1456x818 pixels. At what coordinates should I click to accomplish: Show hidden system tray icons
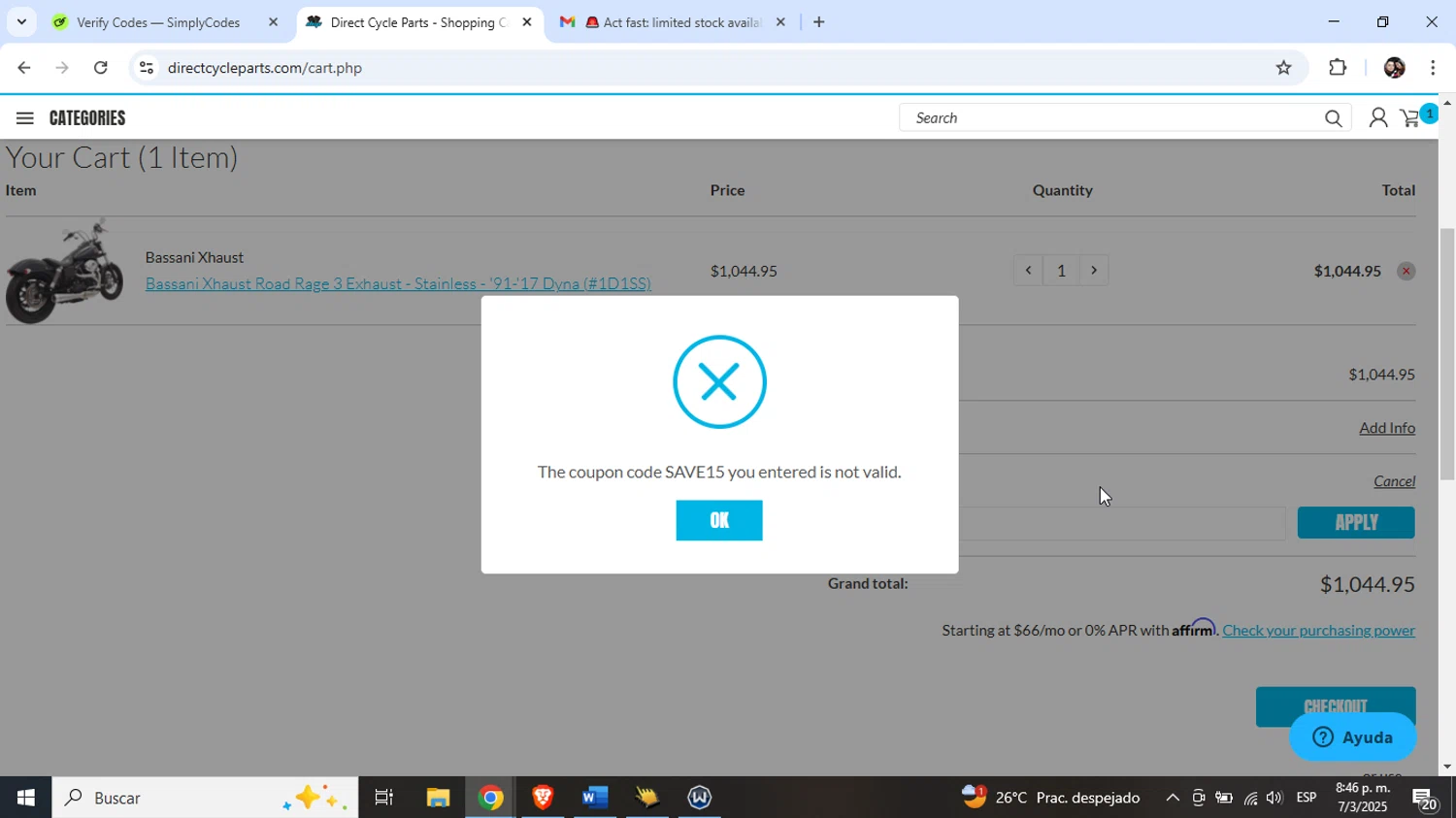[x=1173, y=798]
